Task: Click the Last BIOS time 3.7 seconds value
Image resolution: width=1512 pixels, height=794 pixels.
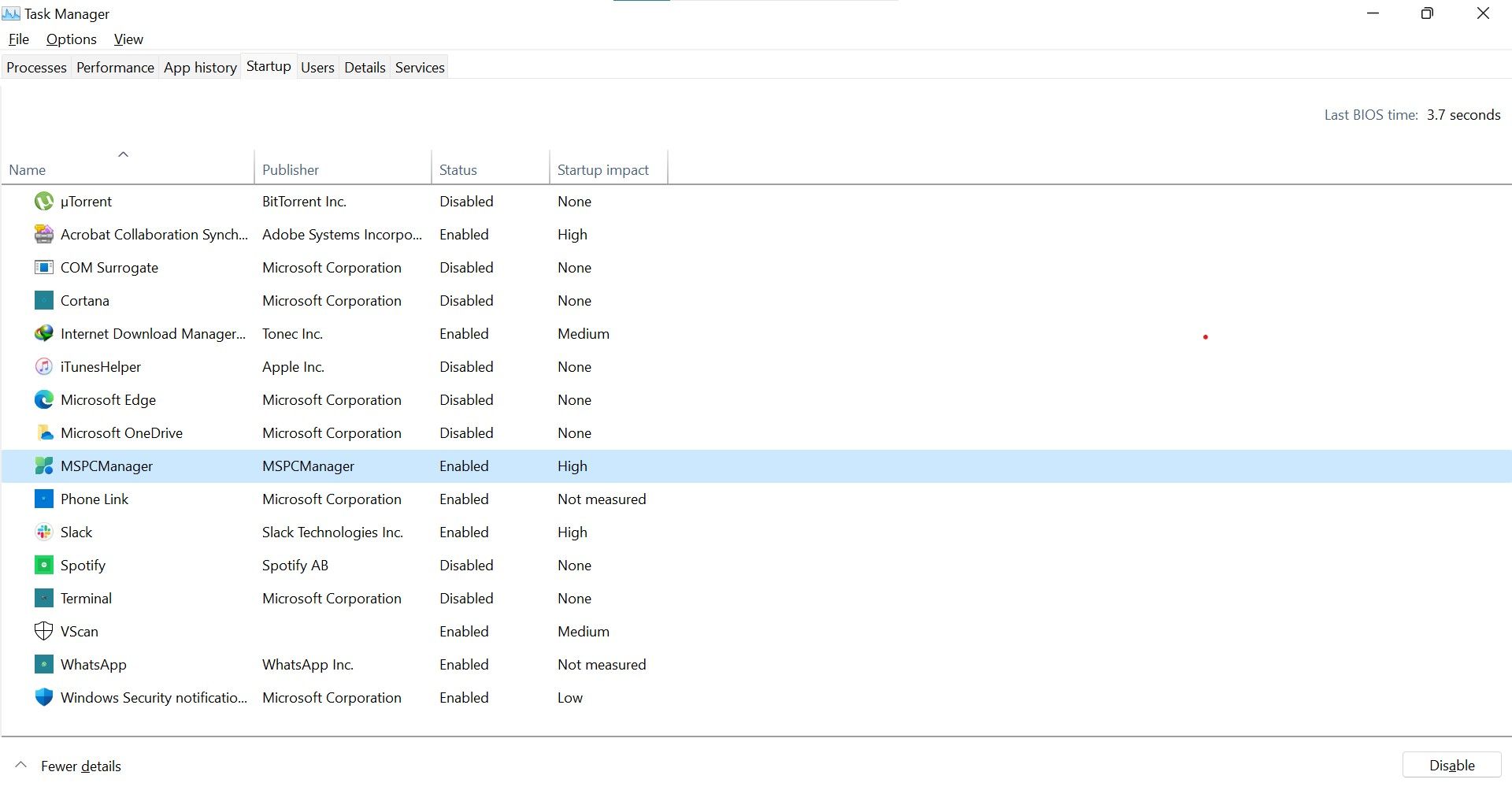Action: (x=1463, y=115)
